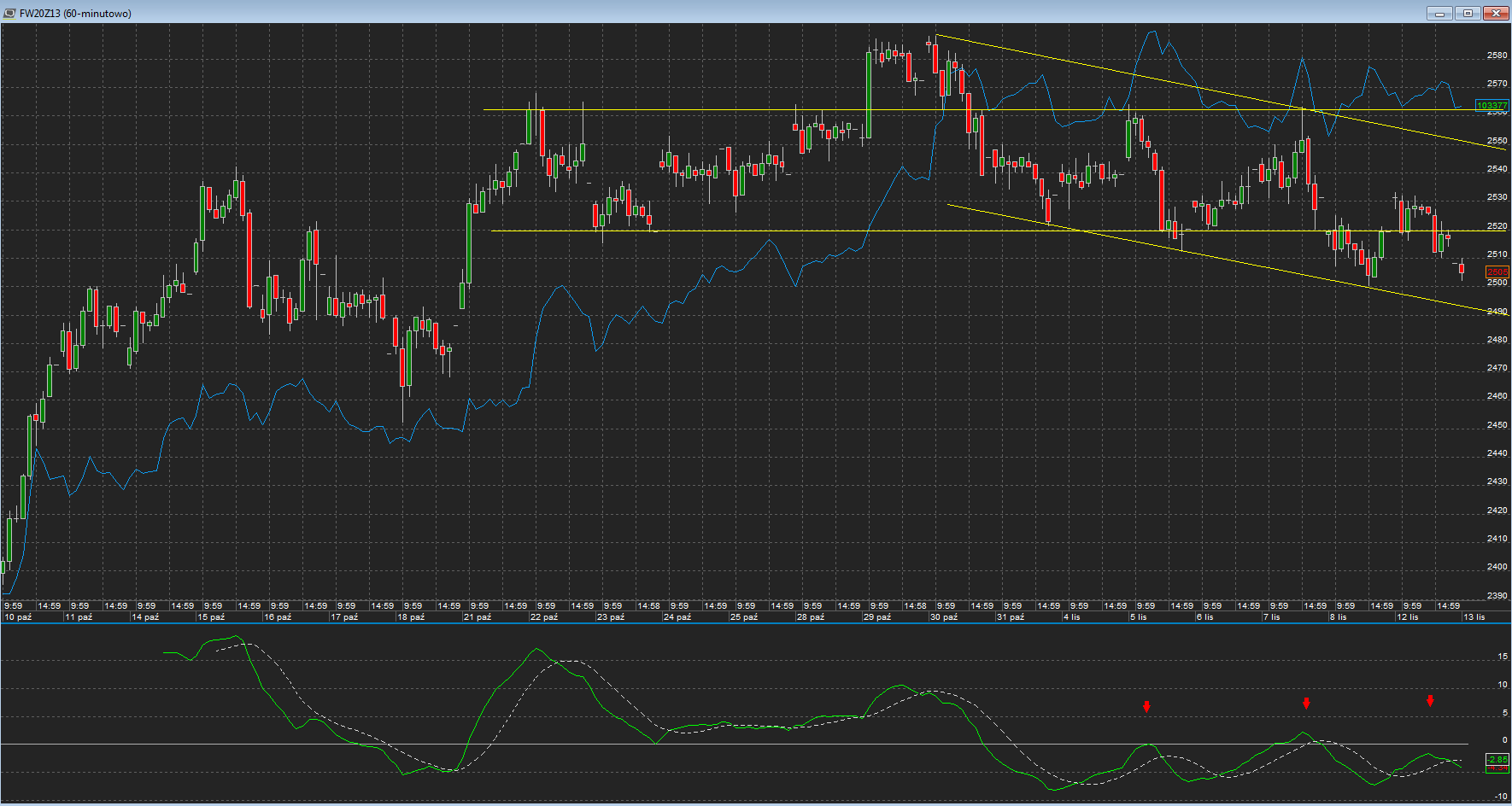Click the FW20Z13 (60-minutowo) window title
This screenshot has width=1512, height=806.
pyautogui.click(x=76, y=14)
